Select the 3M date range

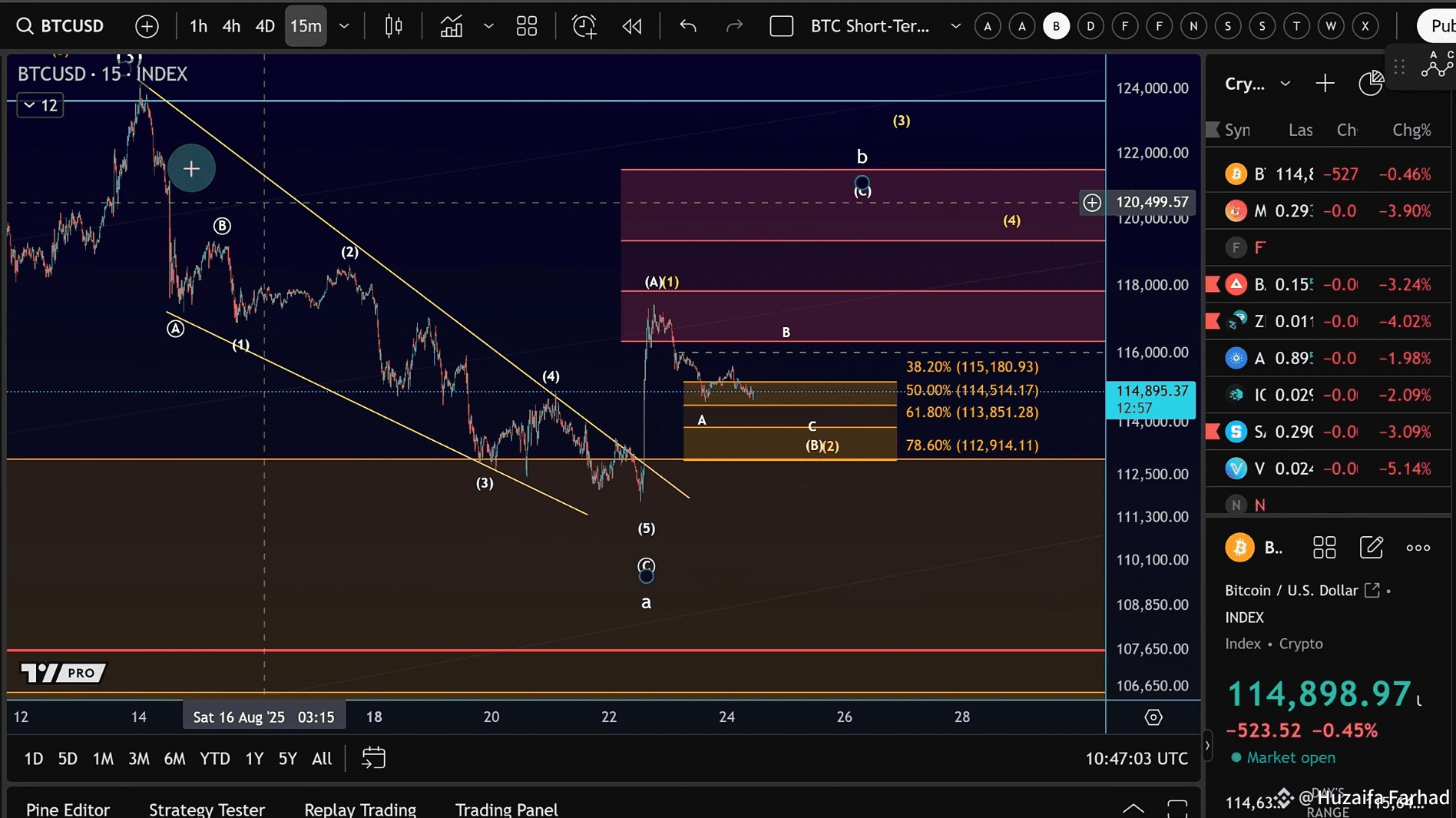coord(139,759)
